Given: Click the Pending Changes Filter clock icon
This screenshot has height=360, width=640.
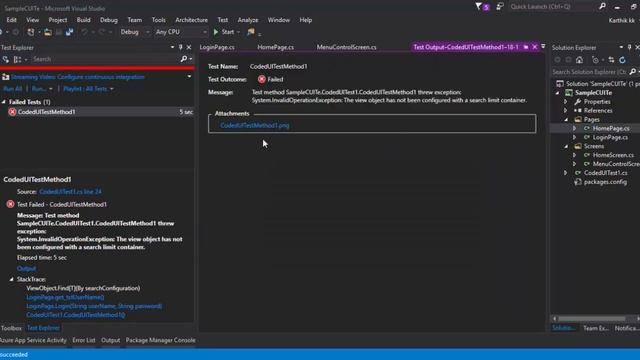Looking at the screenshot, I should click(596, 60).
